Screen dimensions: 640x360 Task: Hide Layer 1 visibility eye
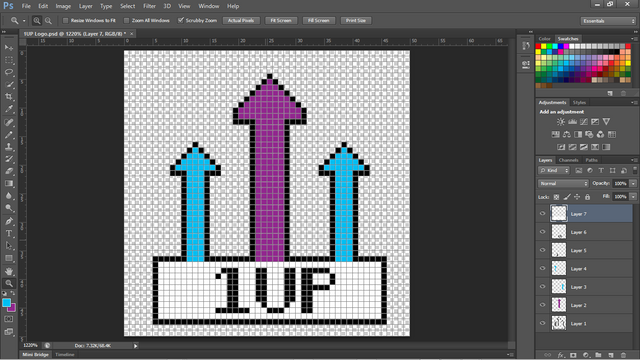point(542,323)
